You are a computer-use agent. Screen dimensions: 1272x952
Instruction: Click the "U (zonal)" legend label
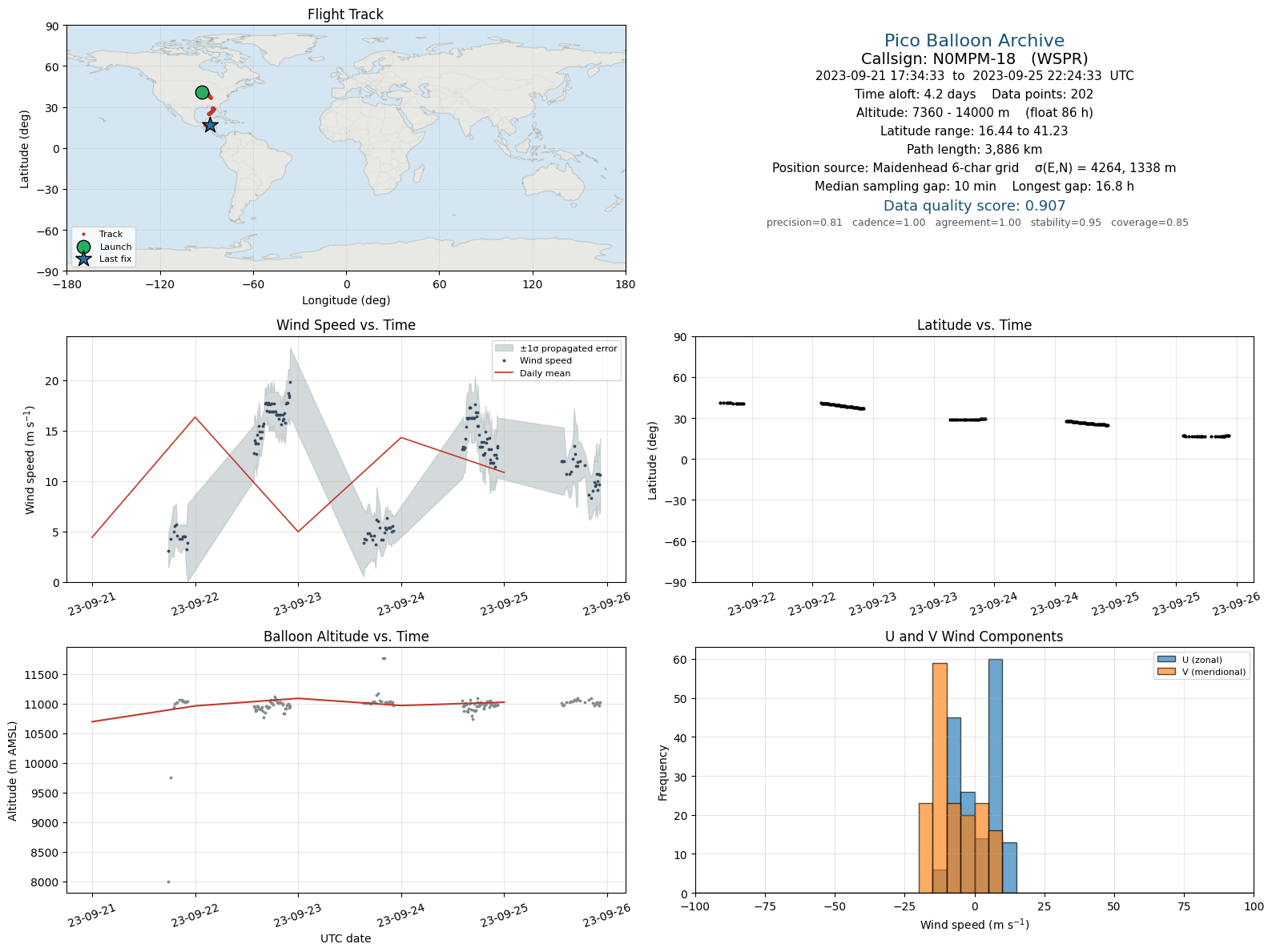point(1202,660)
